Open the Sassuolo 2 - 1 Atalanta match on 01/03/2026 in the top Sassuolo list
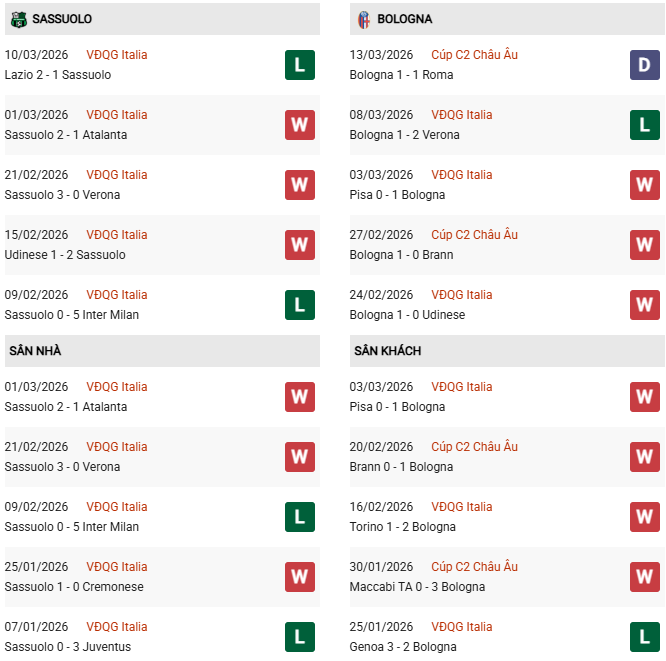This screenshot has height=661, width=666. [66, 135]
